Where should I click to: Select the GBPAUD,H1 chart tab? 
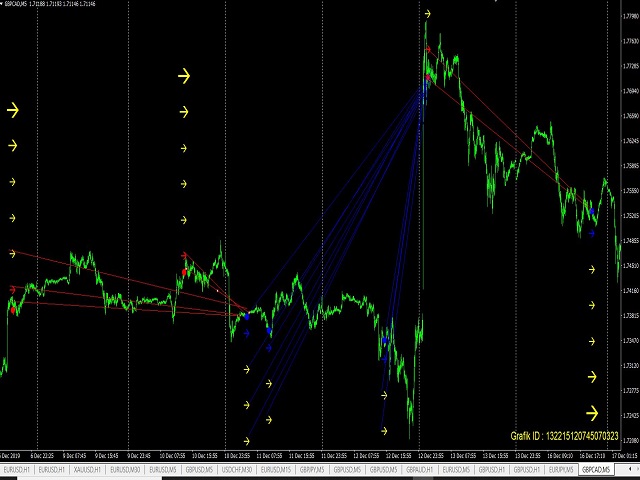click(420, 470)
